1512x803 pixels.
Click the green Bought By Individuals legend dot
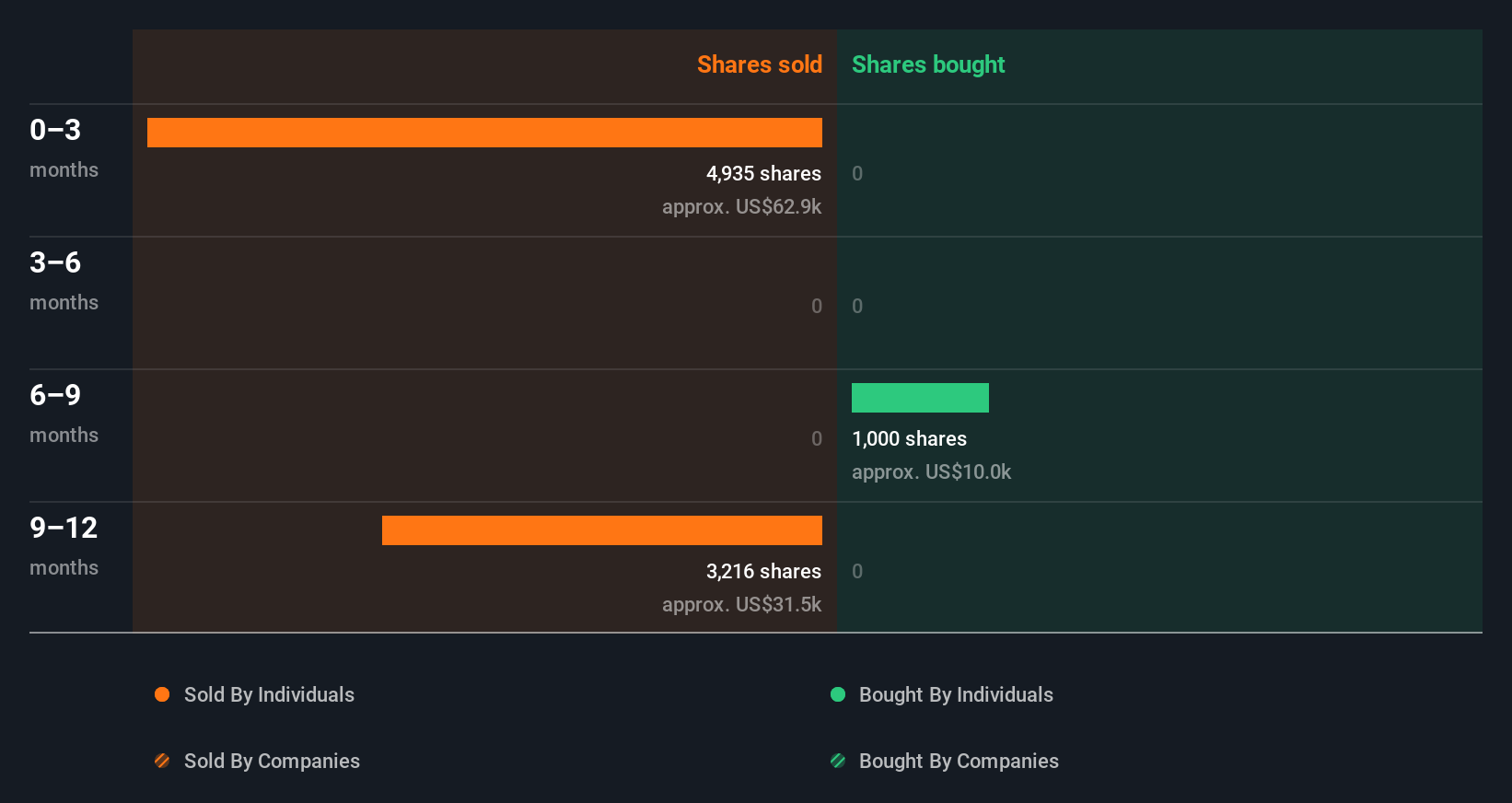838,694
